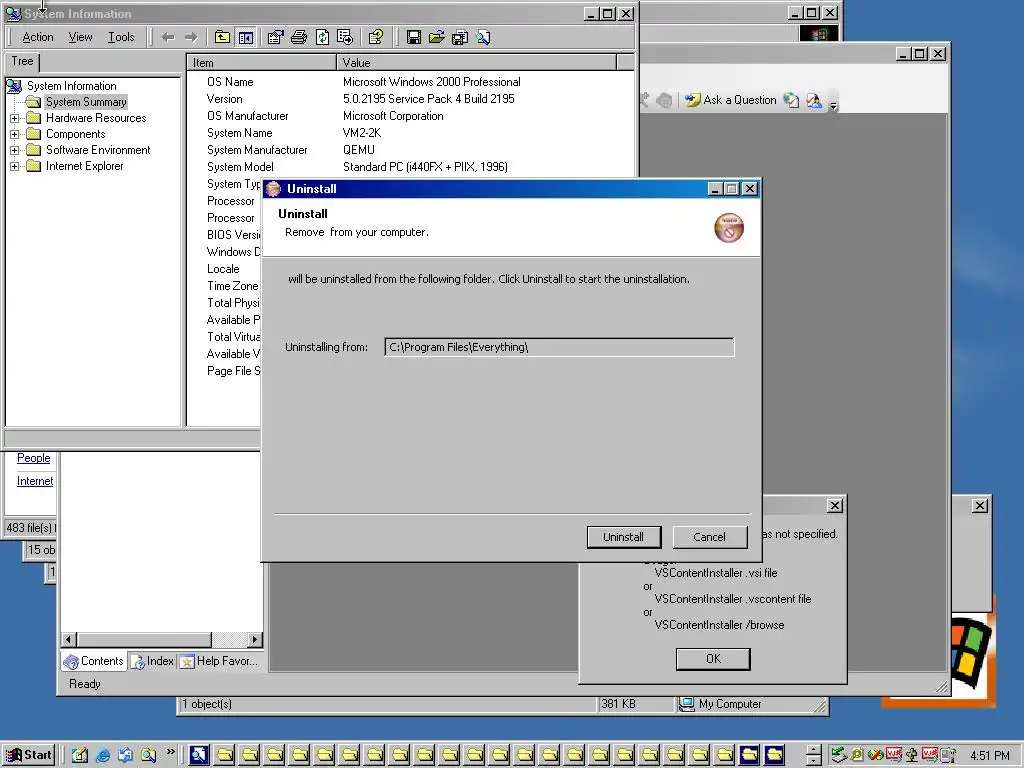
Task: Select the Hardware Resources folder label
Action: (95, 118)
